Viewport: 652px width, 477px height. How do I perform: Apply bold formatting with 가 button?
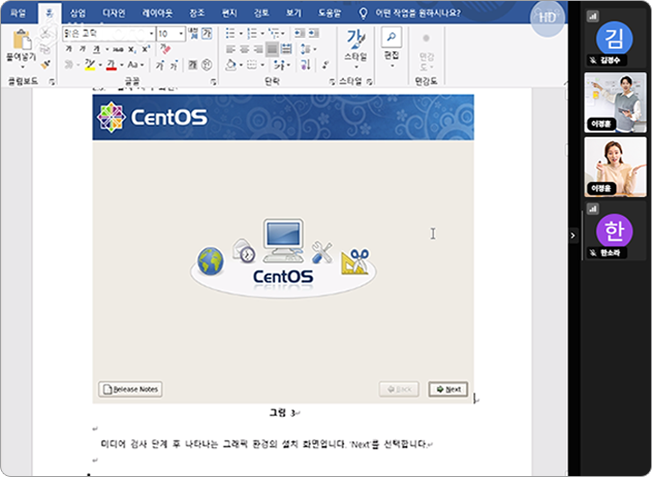coord(69,49)
